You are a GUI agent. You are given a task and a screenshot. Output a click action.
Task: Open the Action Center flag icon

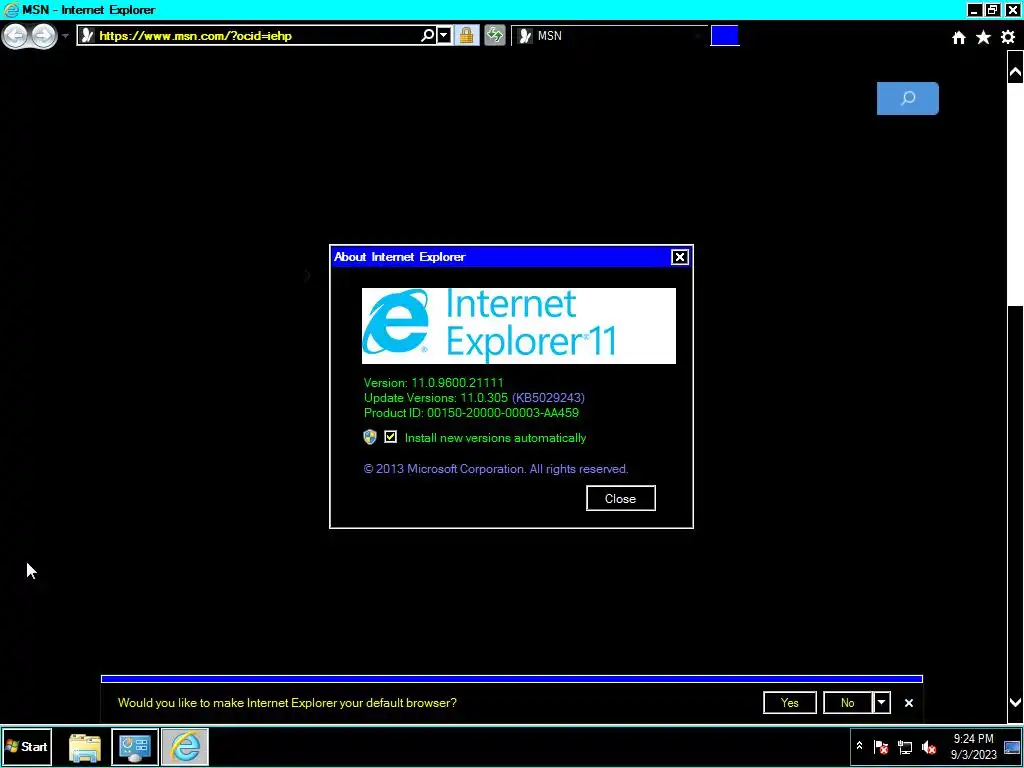(x=880, y=747)
